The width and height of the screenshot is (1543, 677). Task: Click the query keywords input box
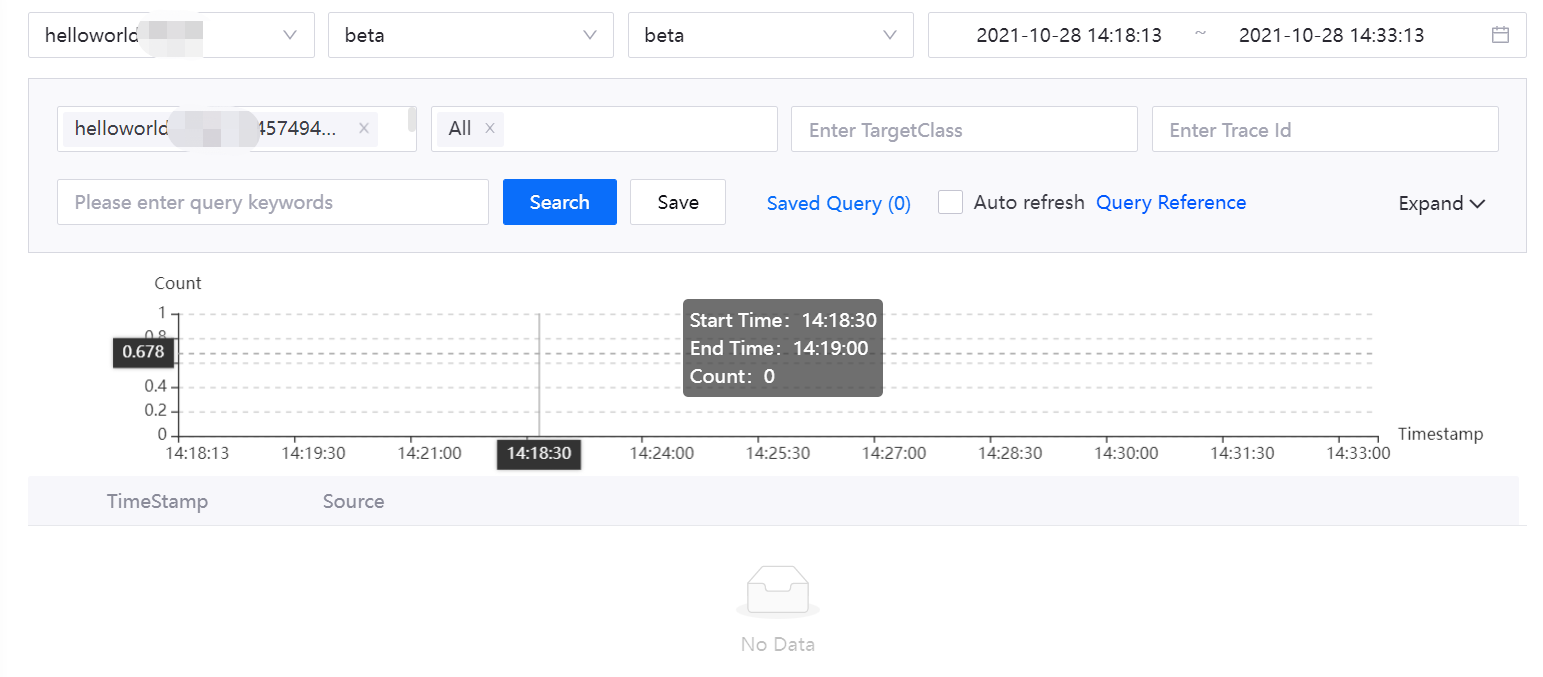coord(272,202)
